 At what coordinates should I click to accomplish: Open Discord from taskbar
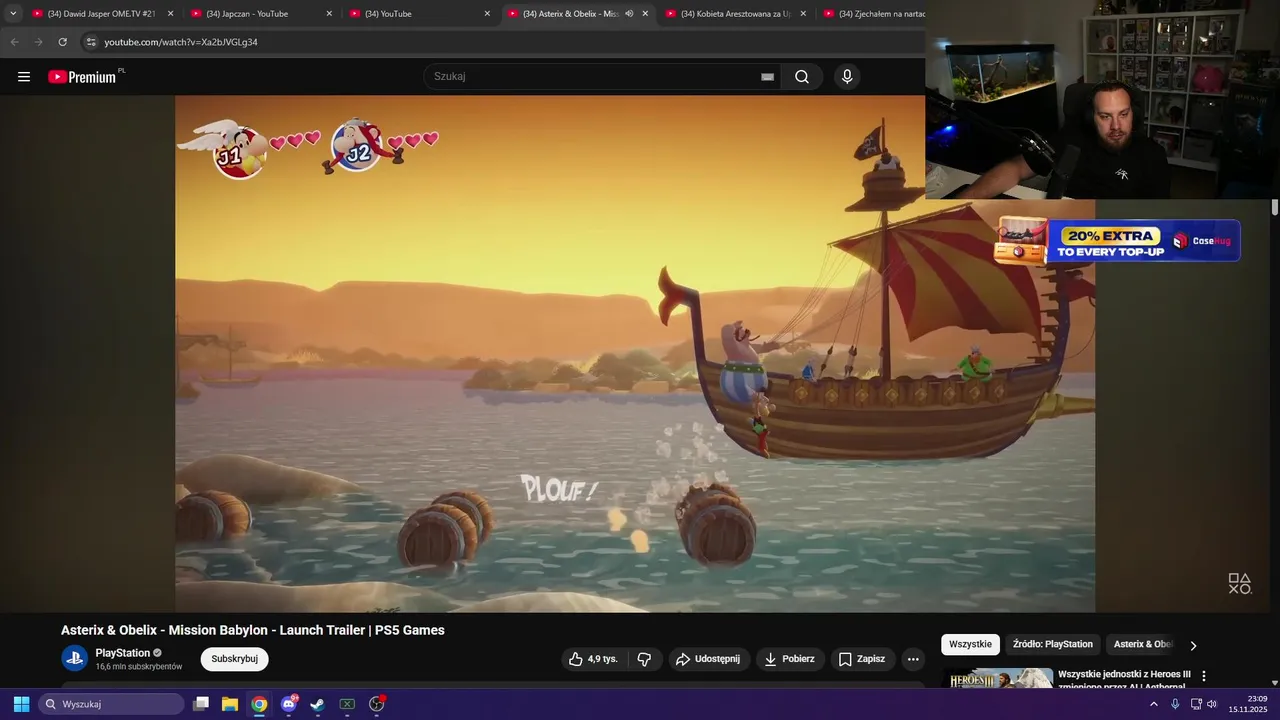tap(289, 704)
